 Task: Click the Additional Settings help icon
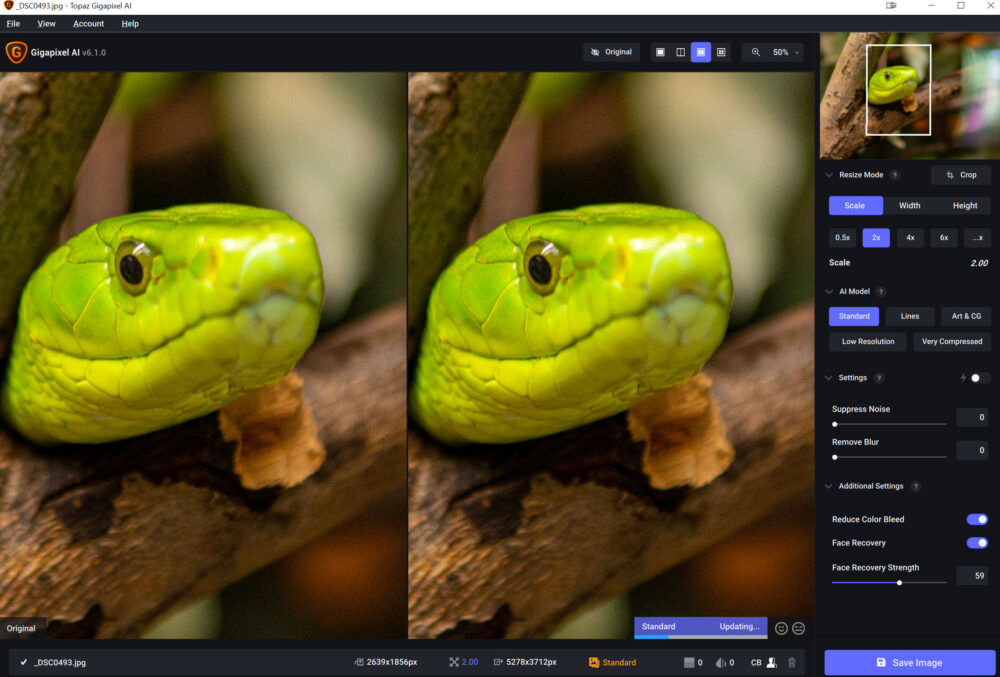pos(916,486)
